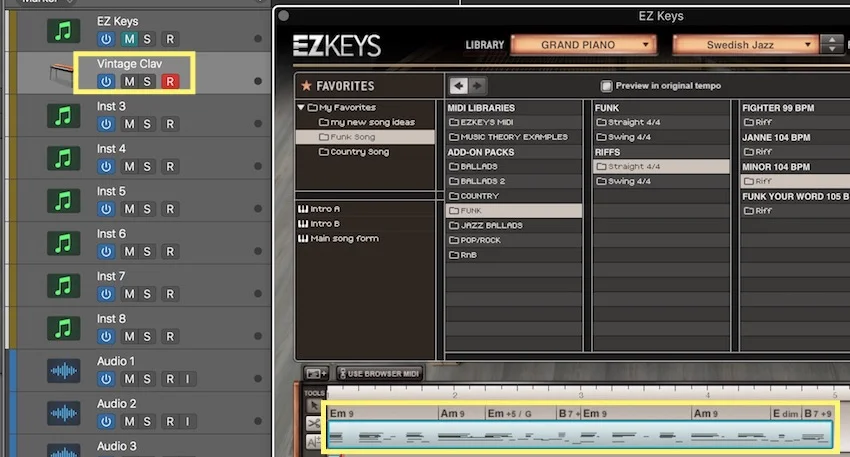Click the EZ Keys track instrument icon

click(x=63, y=31)
